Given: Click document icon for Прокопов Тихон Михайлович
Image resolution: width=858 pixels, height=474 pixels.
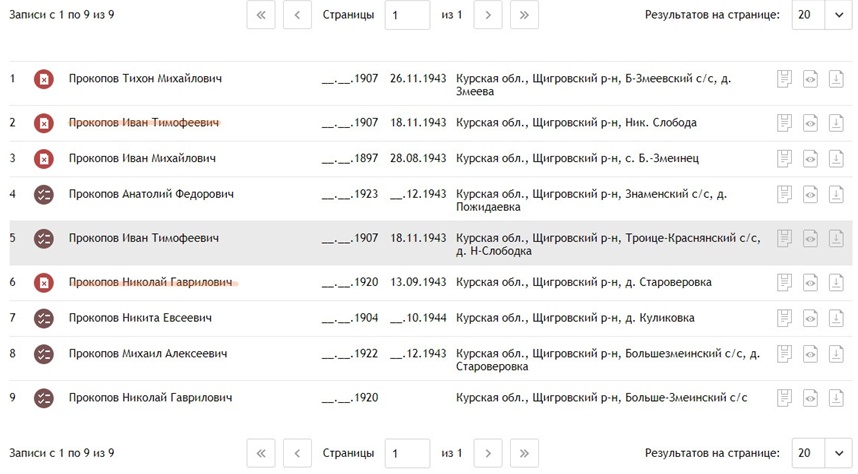Looking at the screenshot, I should pyautogui.click(x=784, y=79).
